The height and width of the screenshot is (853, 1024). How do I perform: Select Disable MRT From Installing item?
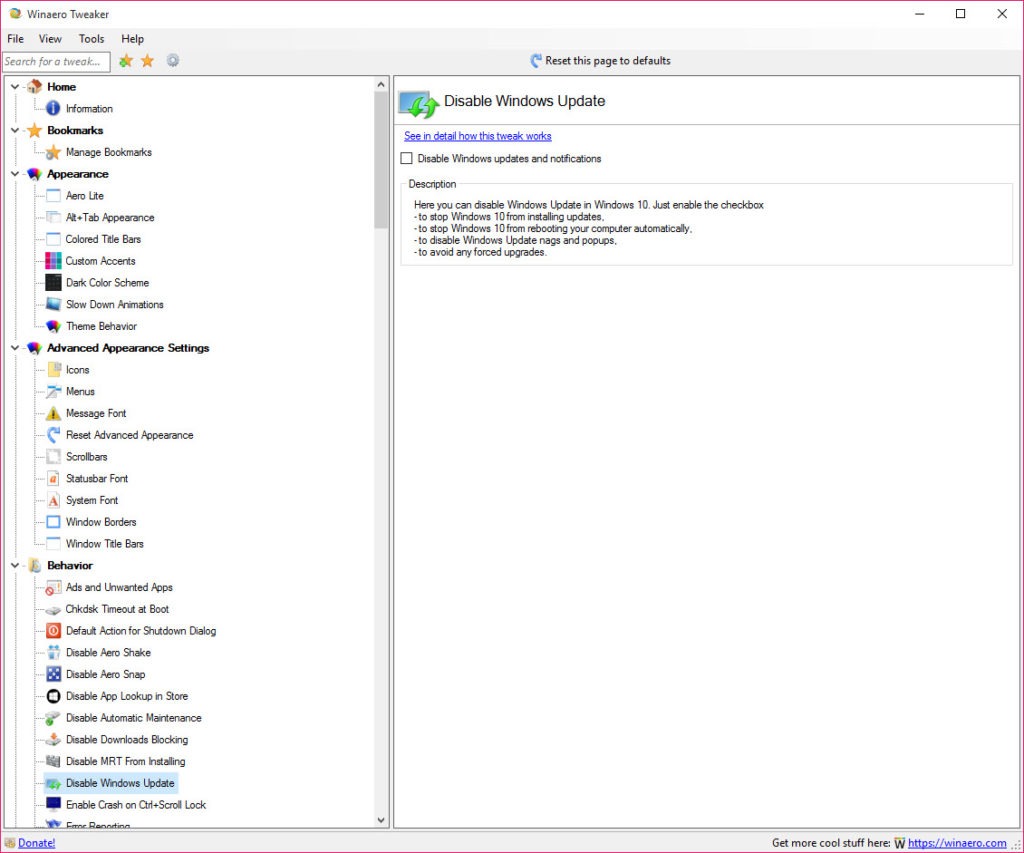pos(125,761)
